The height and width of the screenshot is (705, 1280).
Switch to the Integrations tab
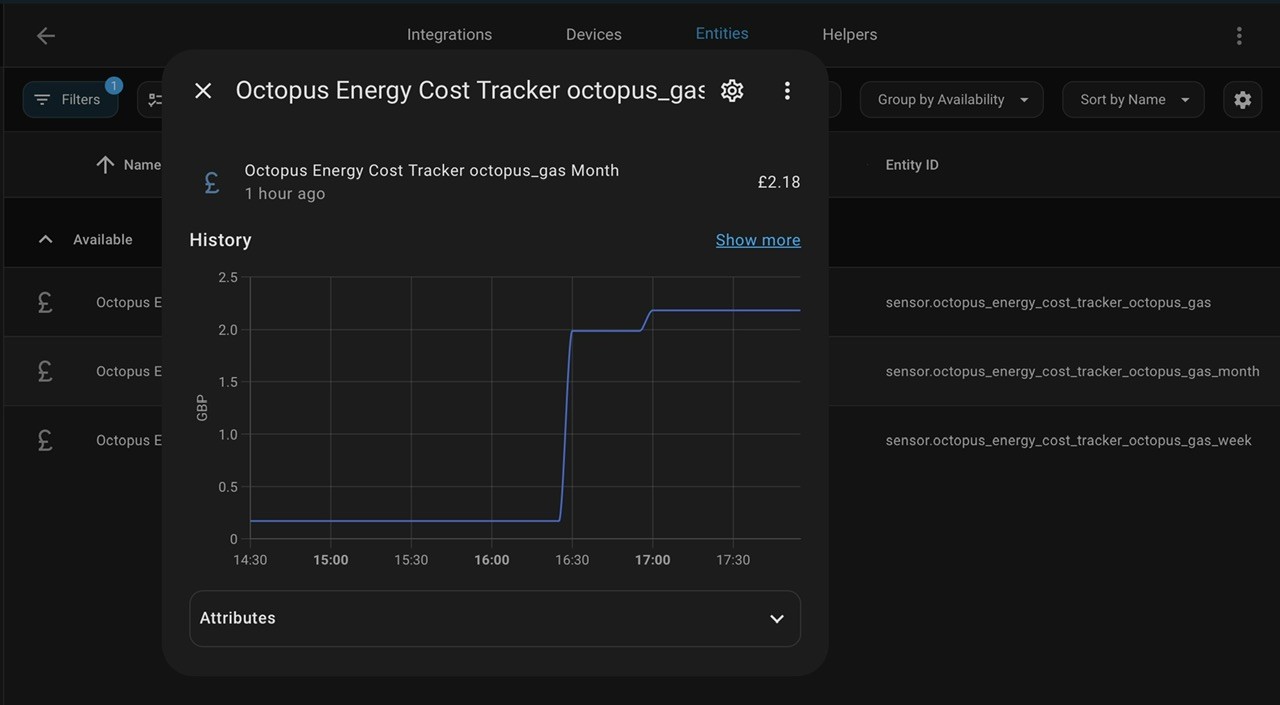point(449,34)
